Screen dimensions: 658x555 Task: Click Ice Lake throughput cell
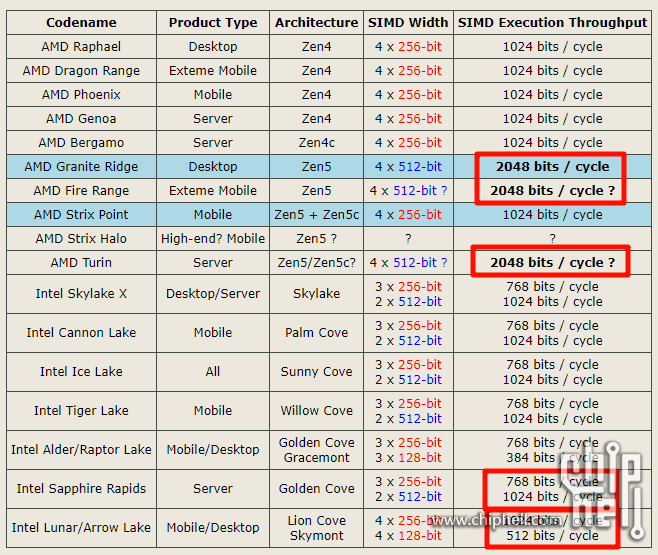tap(552, 372)
